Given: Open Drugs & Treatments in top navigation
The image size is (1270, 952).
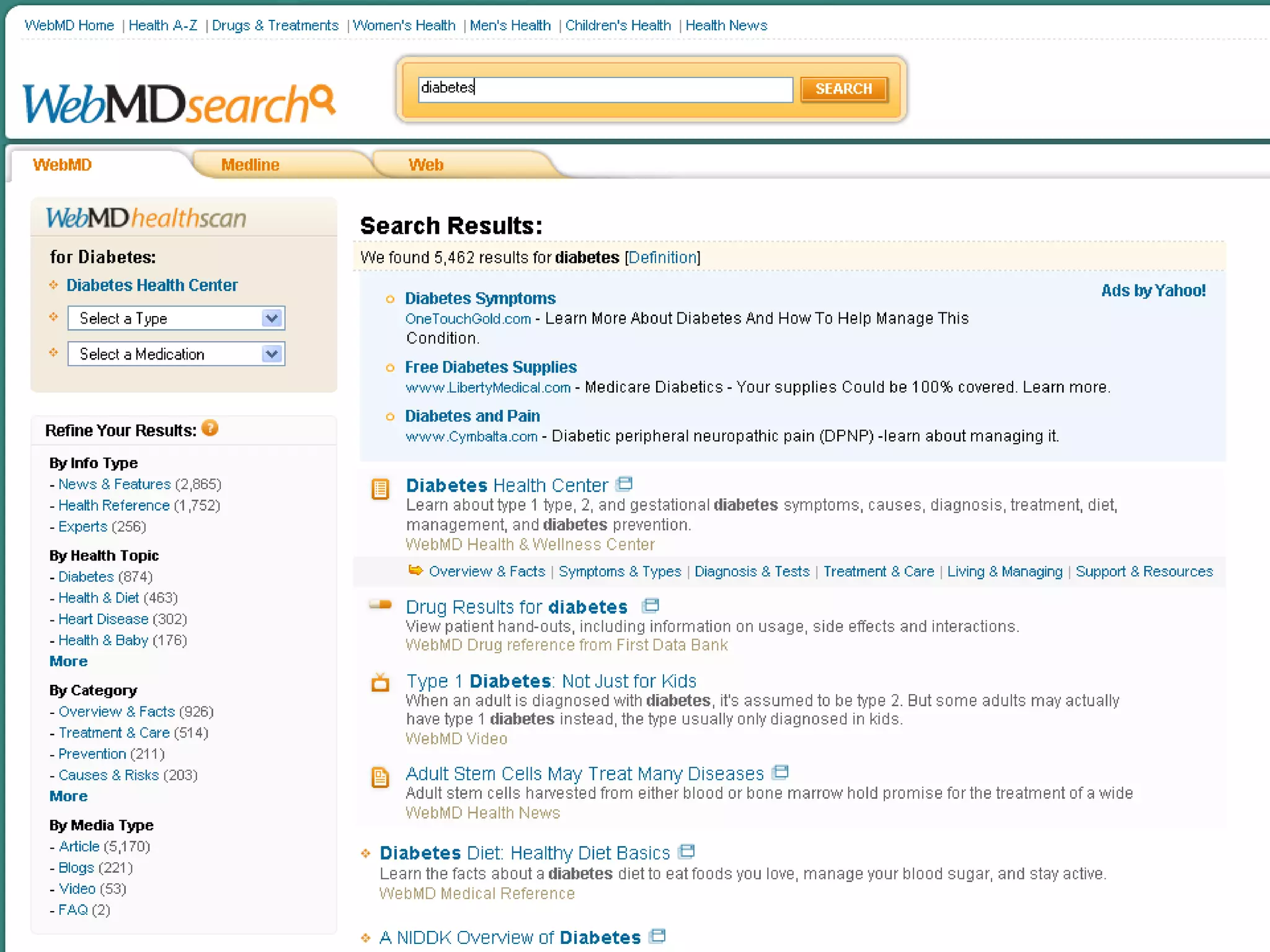Looking at the screenshot, I should (x=275, y=25).
